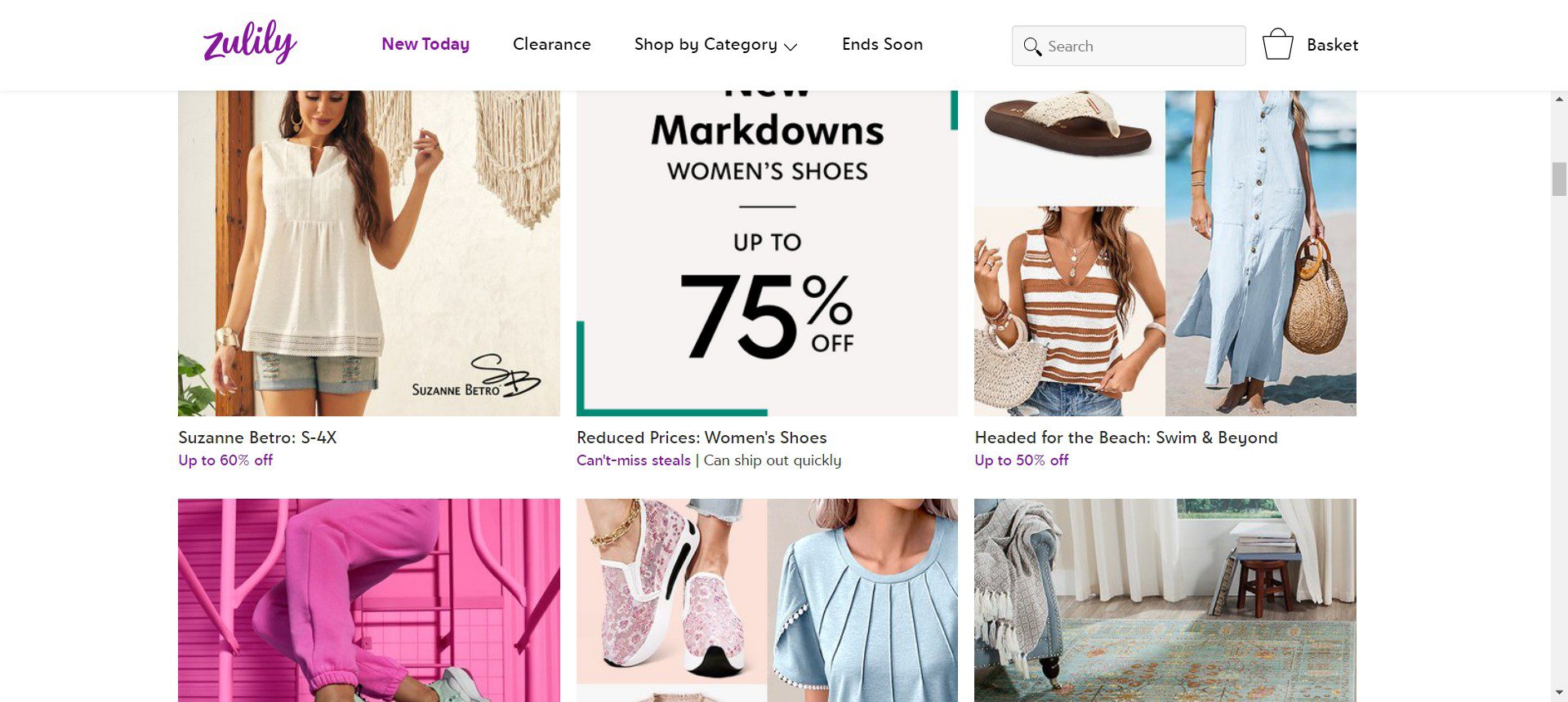Screen dimensions: 1568x702
Task: Open Headed for the Beach sale link
Action: 1125,438
